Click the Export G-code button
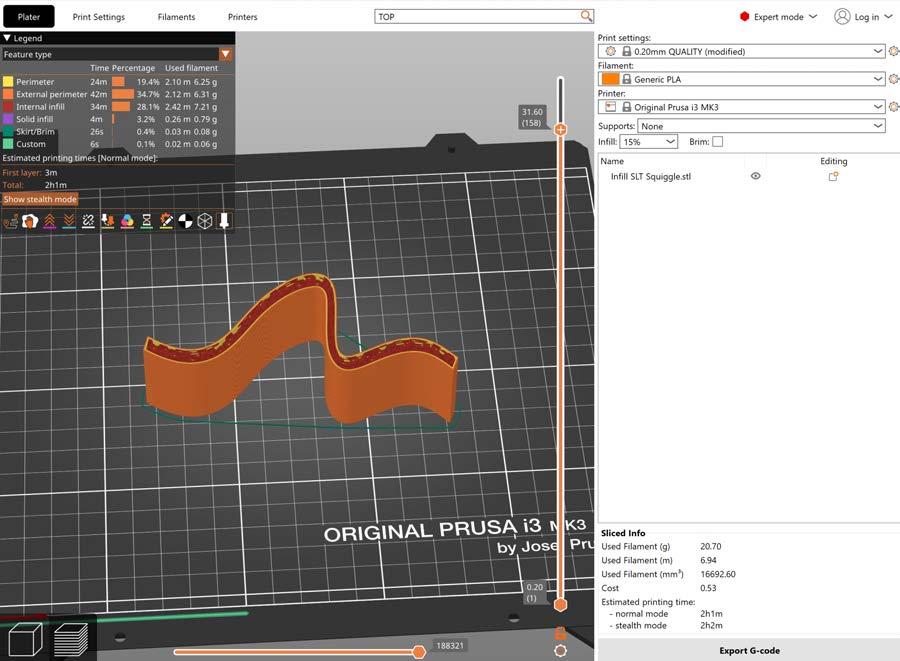The image size is (900, 661). coord(749,650)
